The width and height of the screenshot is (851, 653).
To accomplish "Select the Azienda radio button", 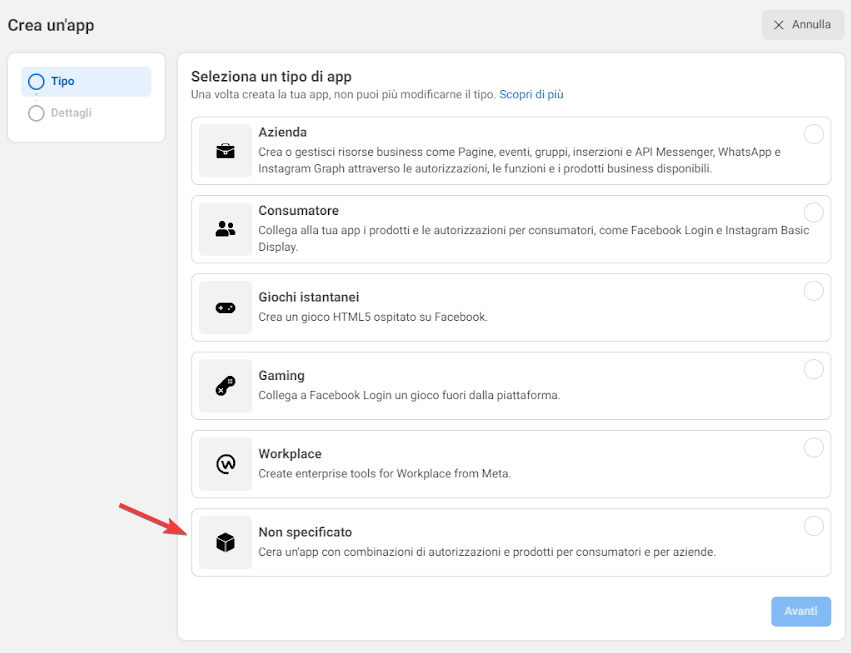I will [814, 134].
